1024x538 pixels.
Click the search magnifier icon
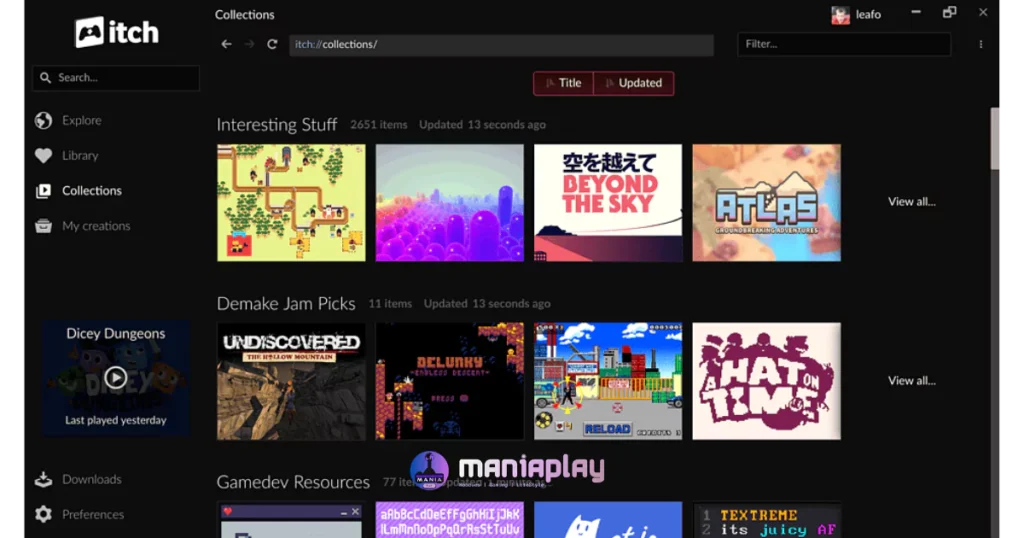point(45,78)
